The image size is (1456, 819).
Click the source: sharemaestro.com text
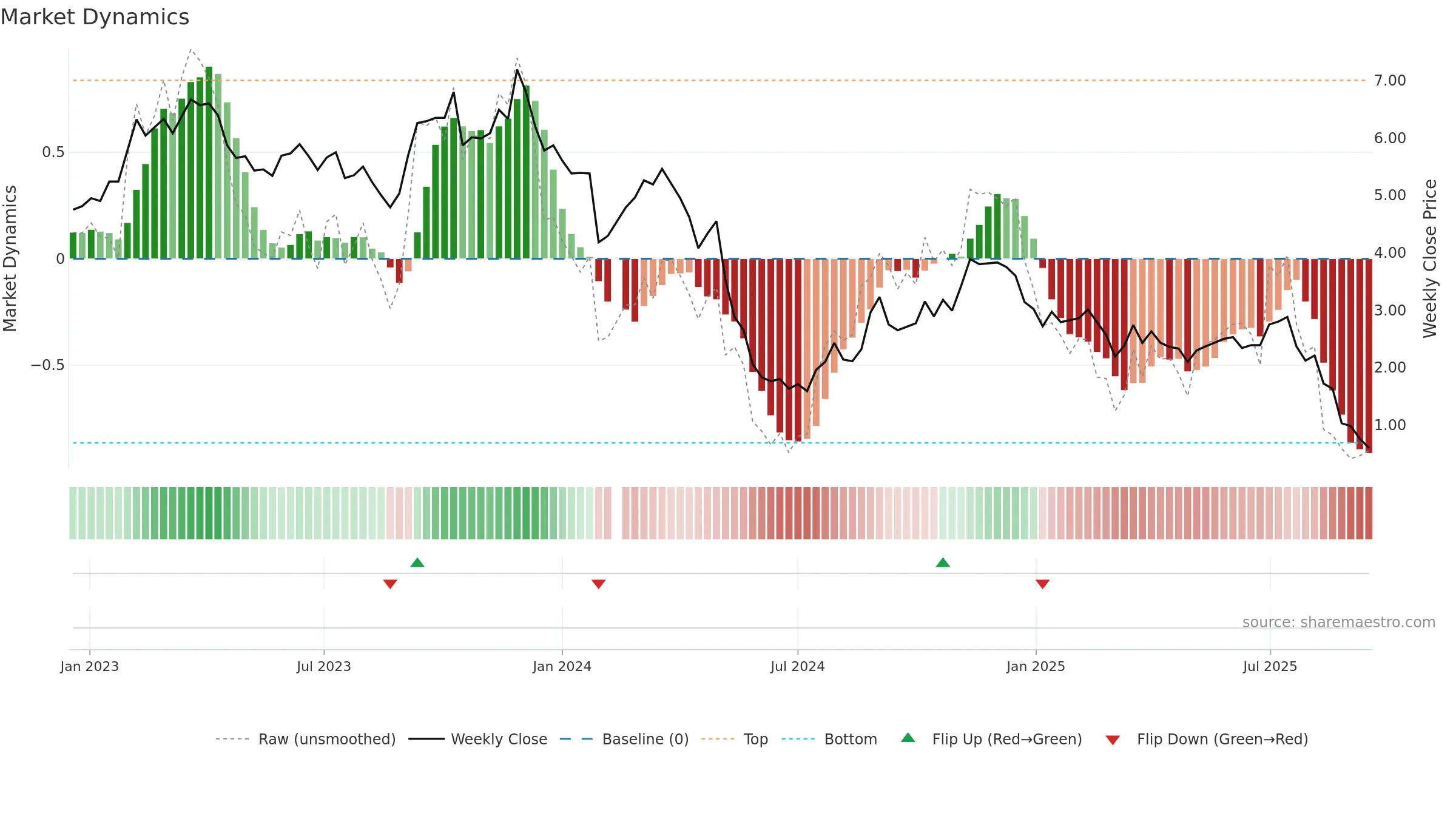tap(1339, 622)
